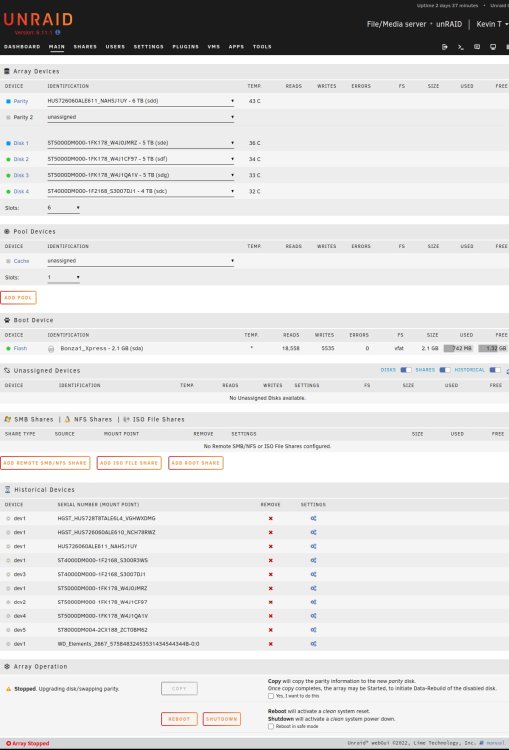Open the Parity 2 unassigned dropdown
The image size is (509, 750).
coord(141,117)
